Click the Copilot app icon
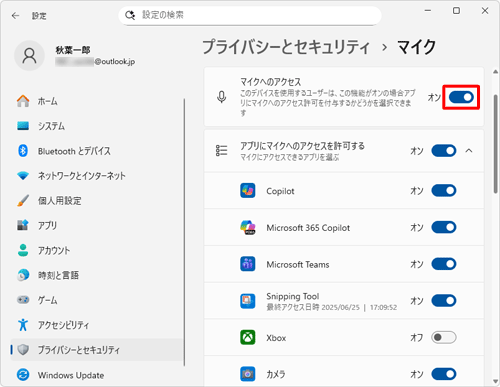The image size is (500, 387). pyautogui.click(x=248, y=191)
